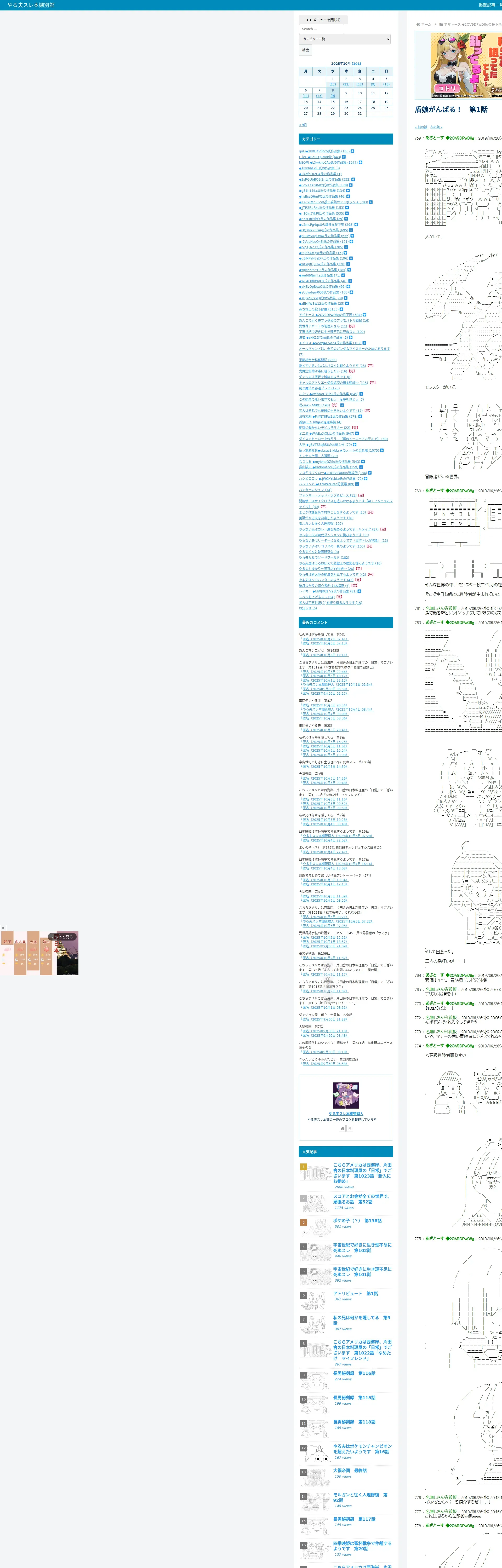
Task: Expand L_icE ◆BeEFQCm8dk category plus icon
Action: [344, 157]
